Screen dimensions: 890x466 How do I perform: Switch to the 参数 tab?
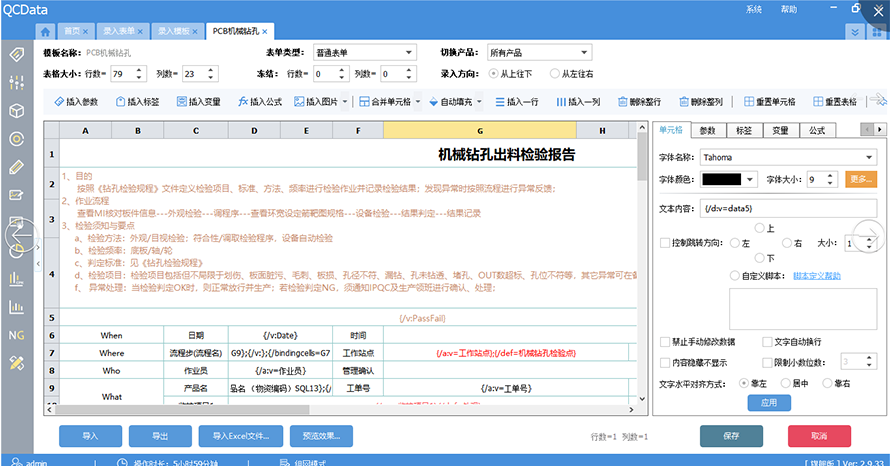[x=707, y=131]
